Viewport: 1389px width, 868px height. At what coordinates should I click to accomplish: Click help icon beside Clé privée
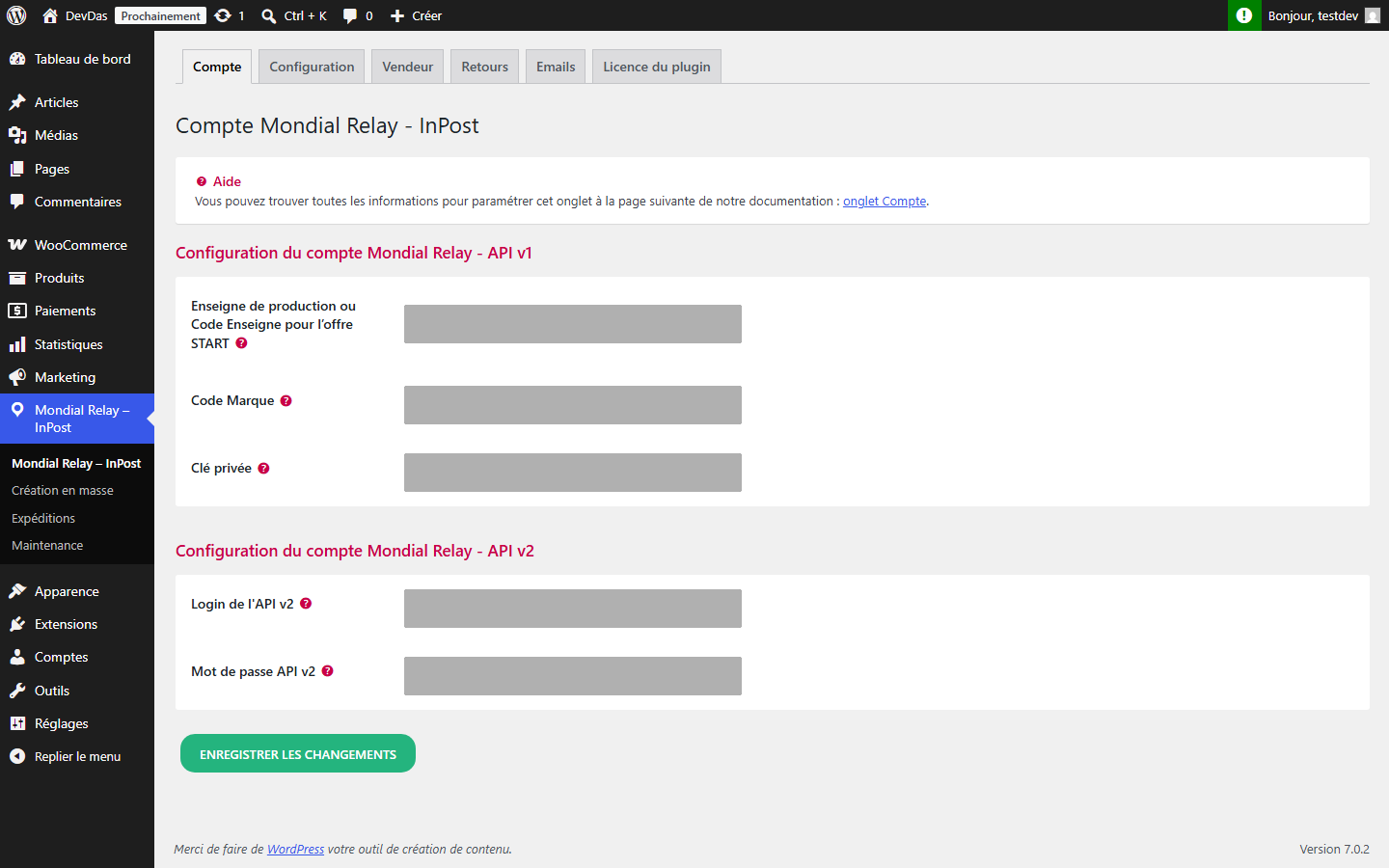pos(263,469)
